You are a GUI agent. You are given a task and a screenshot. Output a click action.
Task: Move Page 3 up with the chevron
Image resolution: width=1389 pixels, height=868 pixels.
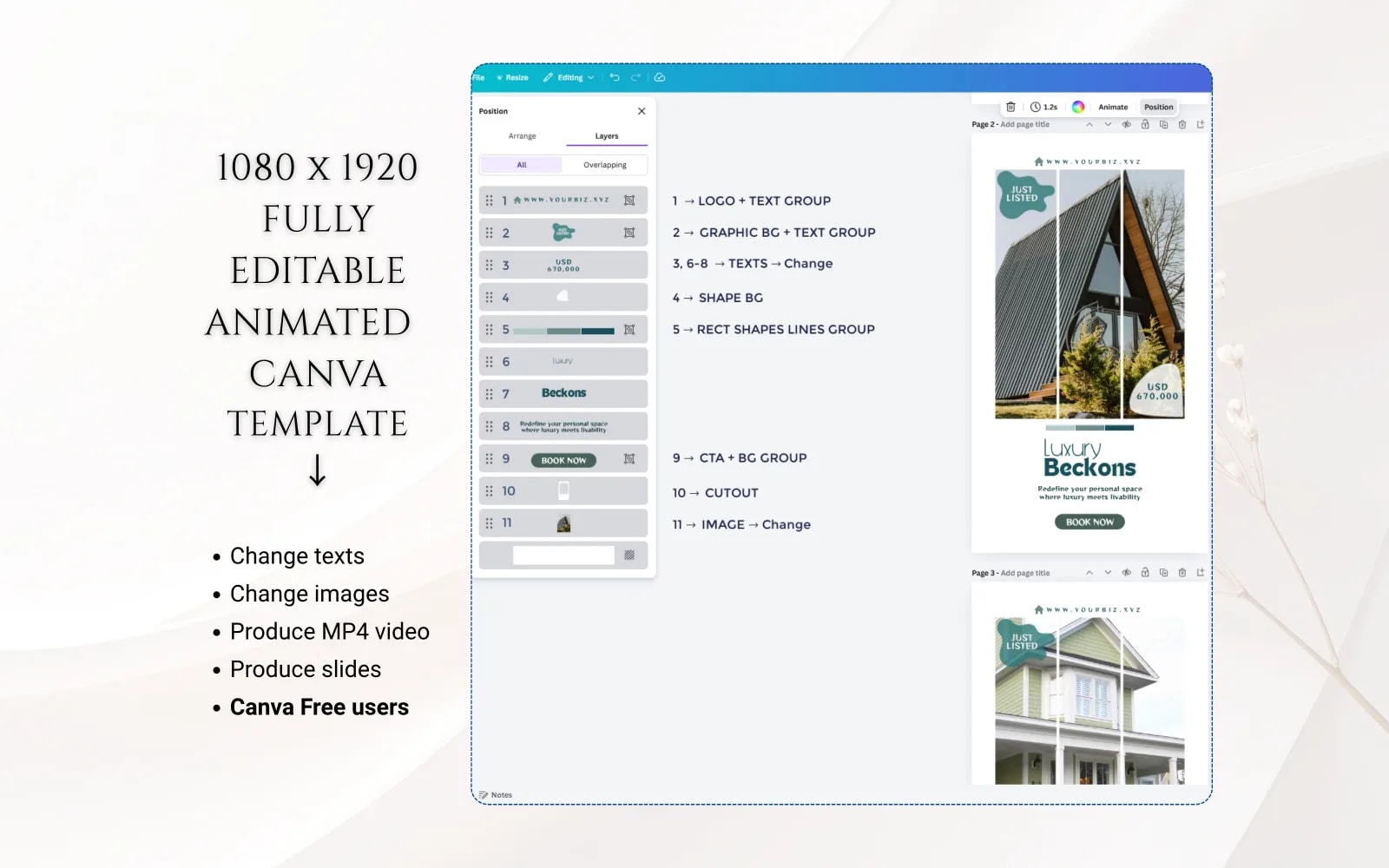(x=1089, y=573)
